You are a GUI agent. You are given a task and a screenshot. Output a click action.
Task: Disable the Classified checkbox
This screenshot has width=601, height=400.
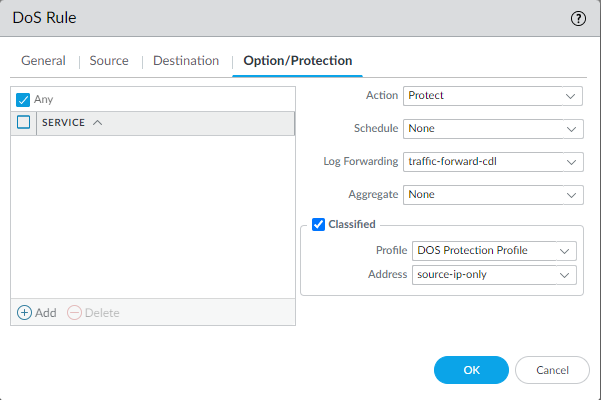click(319, 225)
